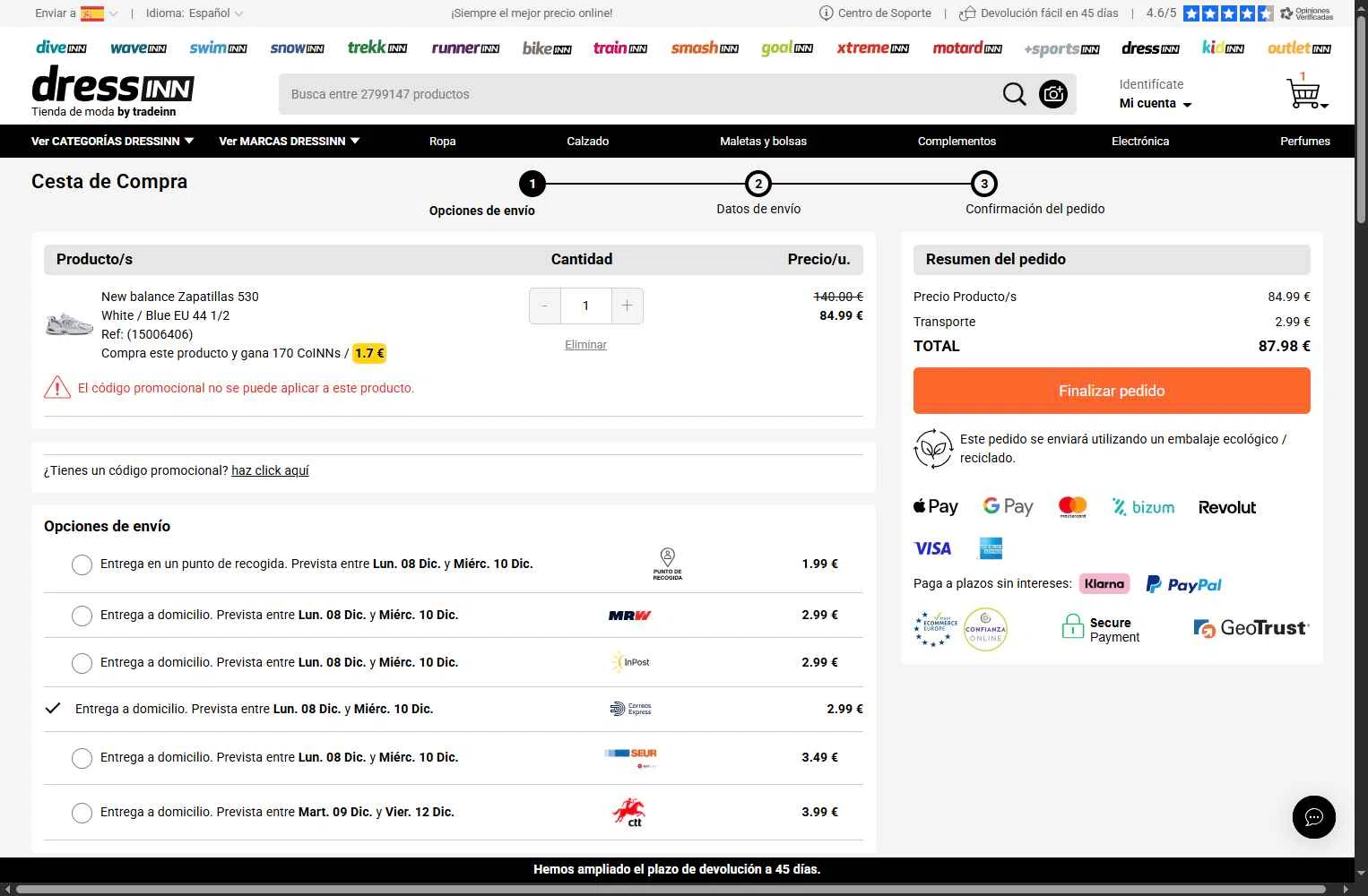Open the swiminn store logo

click(218, 47)
